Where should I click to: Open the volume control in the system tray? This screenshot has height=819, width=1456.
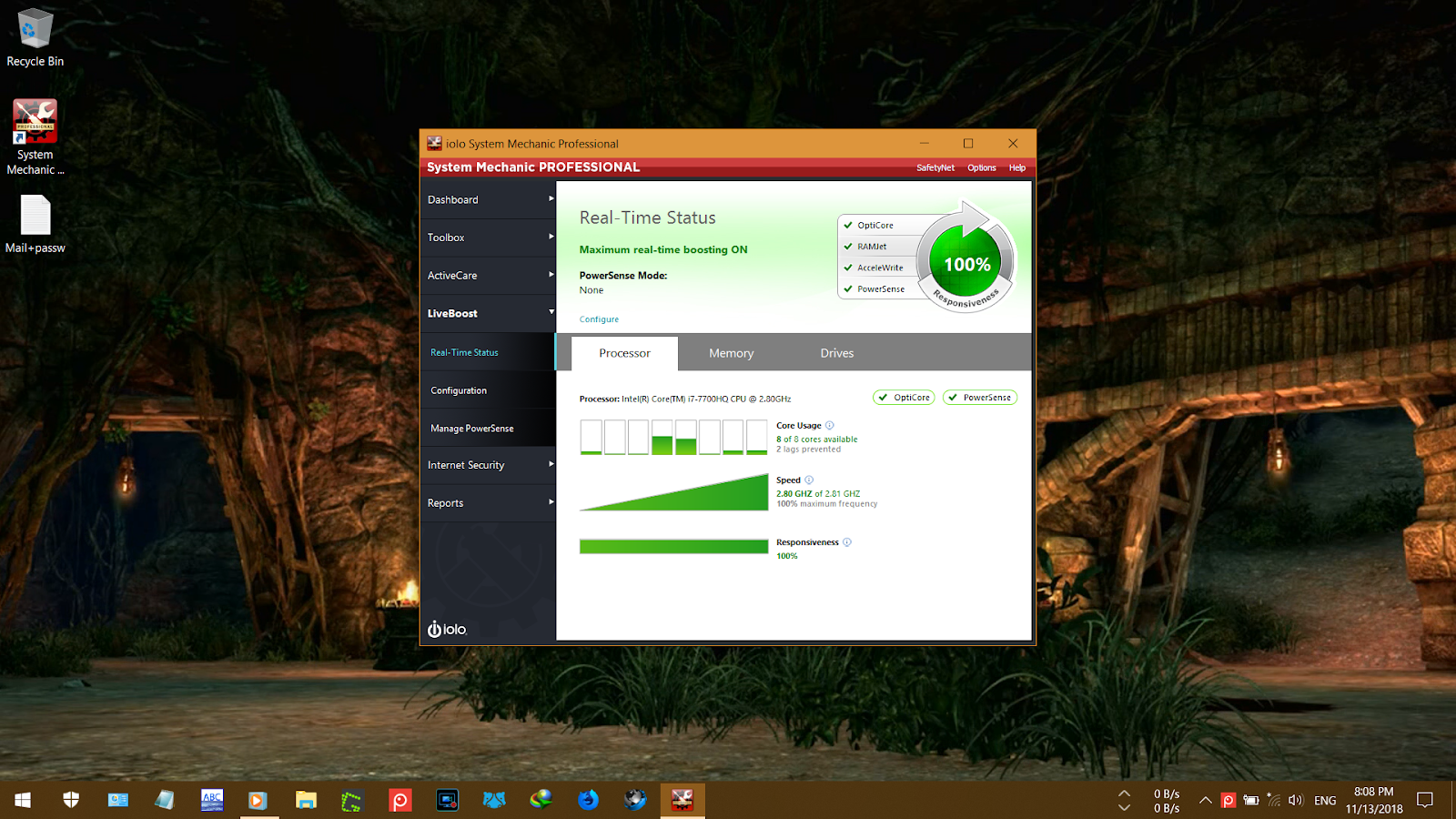pyautogui.click(x=1296, y=801)
